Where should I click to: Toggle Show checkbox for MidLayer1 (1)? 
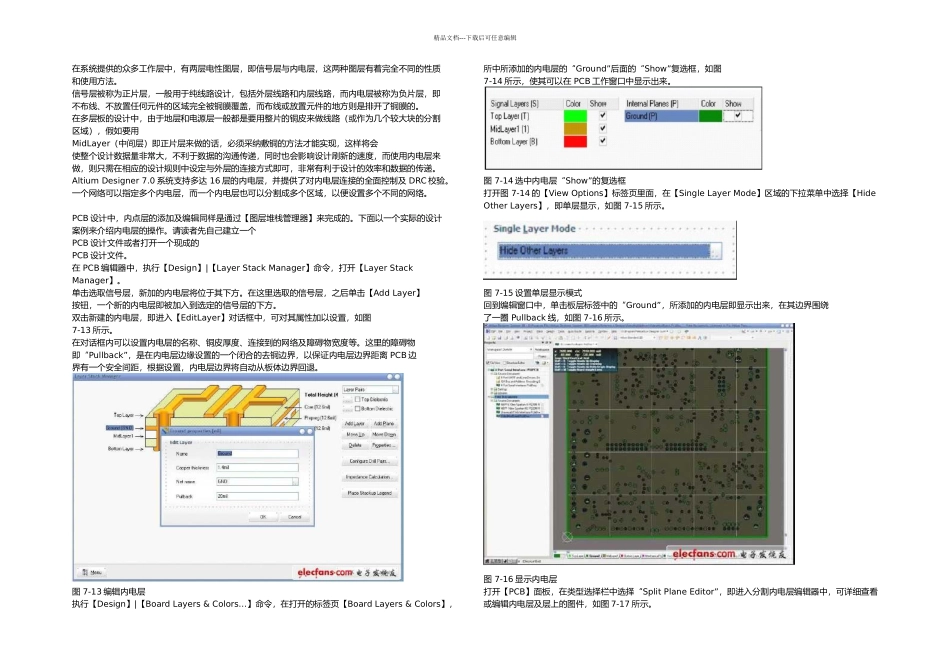[603, 128]
